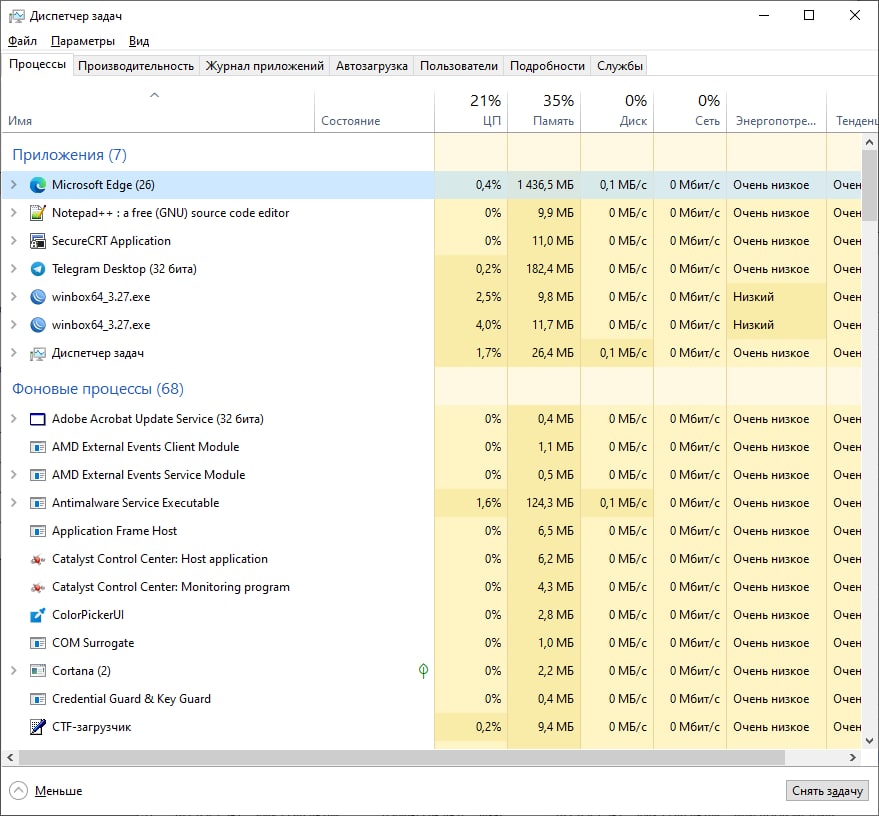
Task: Click the AMD External Events Service Module icon
Action: coord(38,475)
